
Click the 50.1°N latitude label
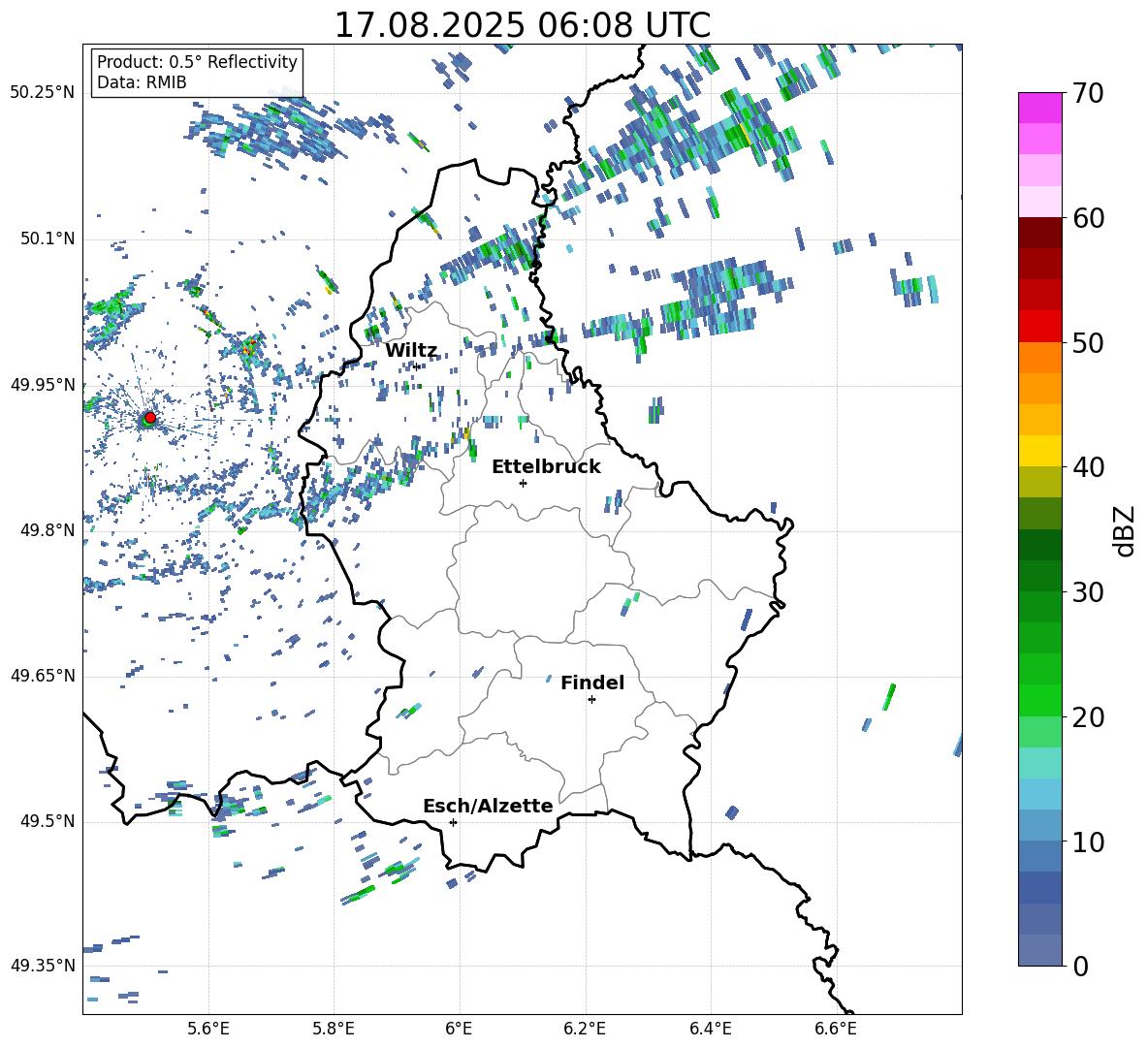[x=47, y=238]
